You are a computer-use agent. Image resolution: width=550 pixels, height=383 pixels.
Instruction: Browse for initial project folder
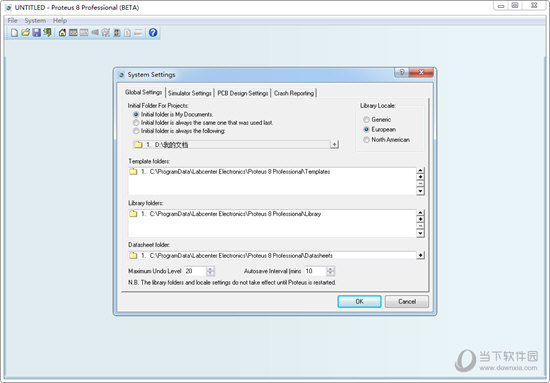pyautogui.click(x=334, y=144)
